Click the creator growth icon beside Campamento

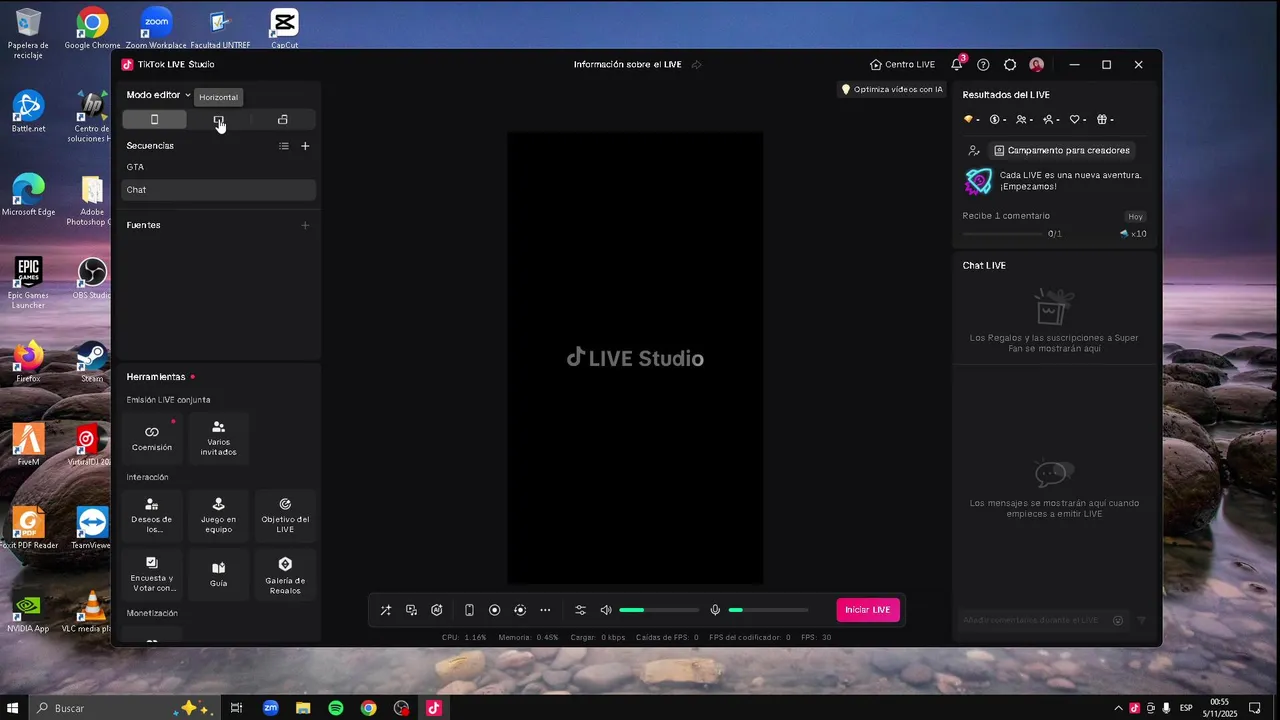(x=974, y=151)
